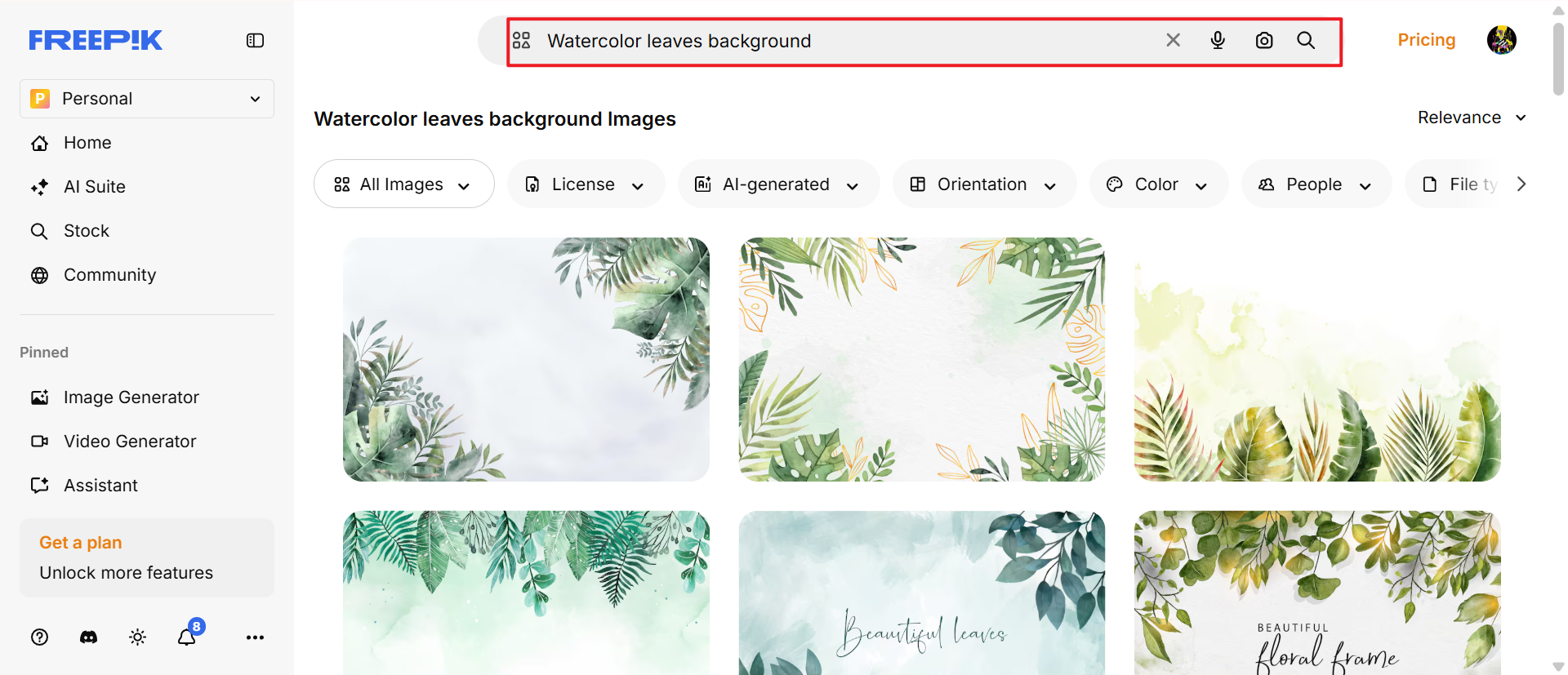The height and width of the screenshot is (675, 1568).
Task: Submit search with magnifier icon
Action: tap(1306, 40)
